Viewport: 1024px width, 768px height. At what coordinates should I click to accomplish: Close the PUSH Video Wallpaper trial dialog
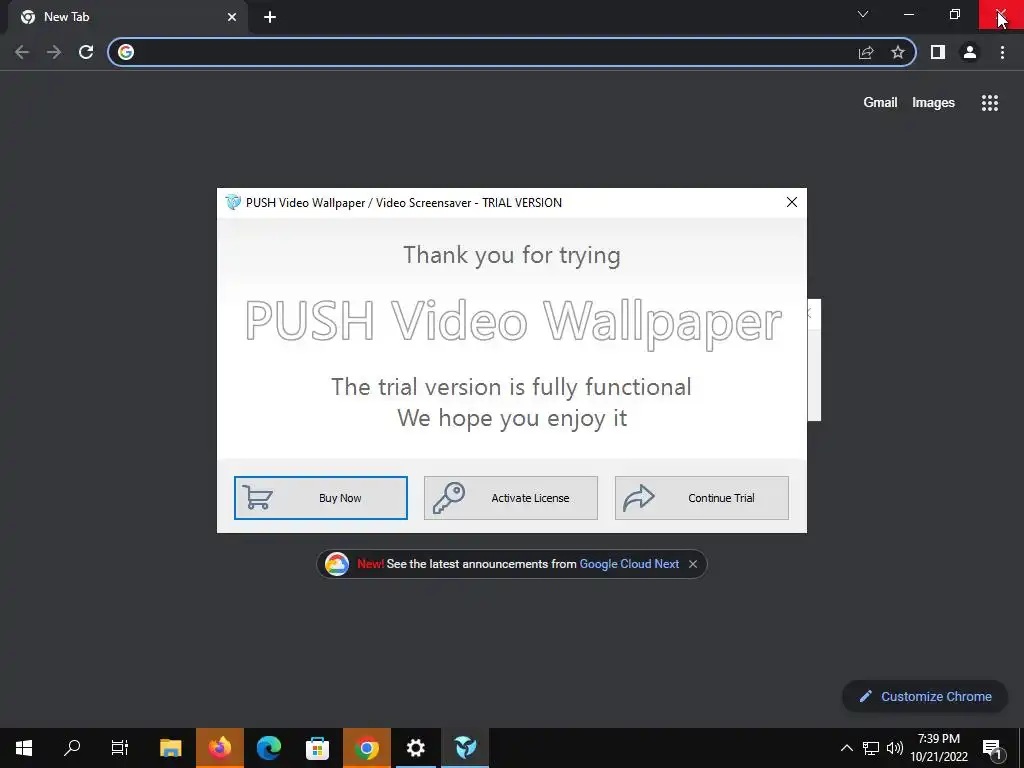[x=792, y=202]
